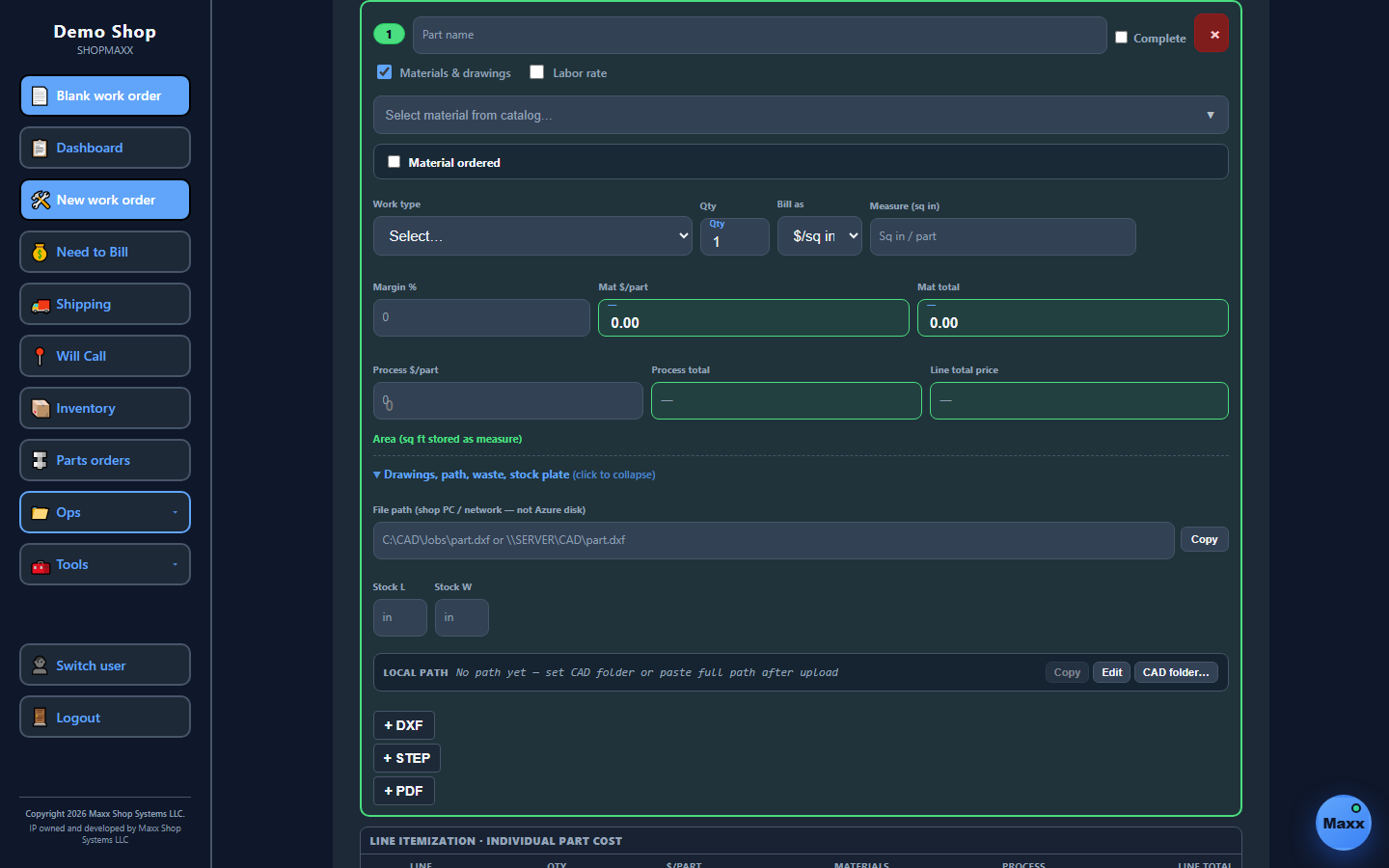Image resolution: width=1389 pixels, height=868 pixels.
Task: Click the Will Call sidebar item
Action: pos(105,356)
